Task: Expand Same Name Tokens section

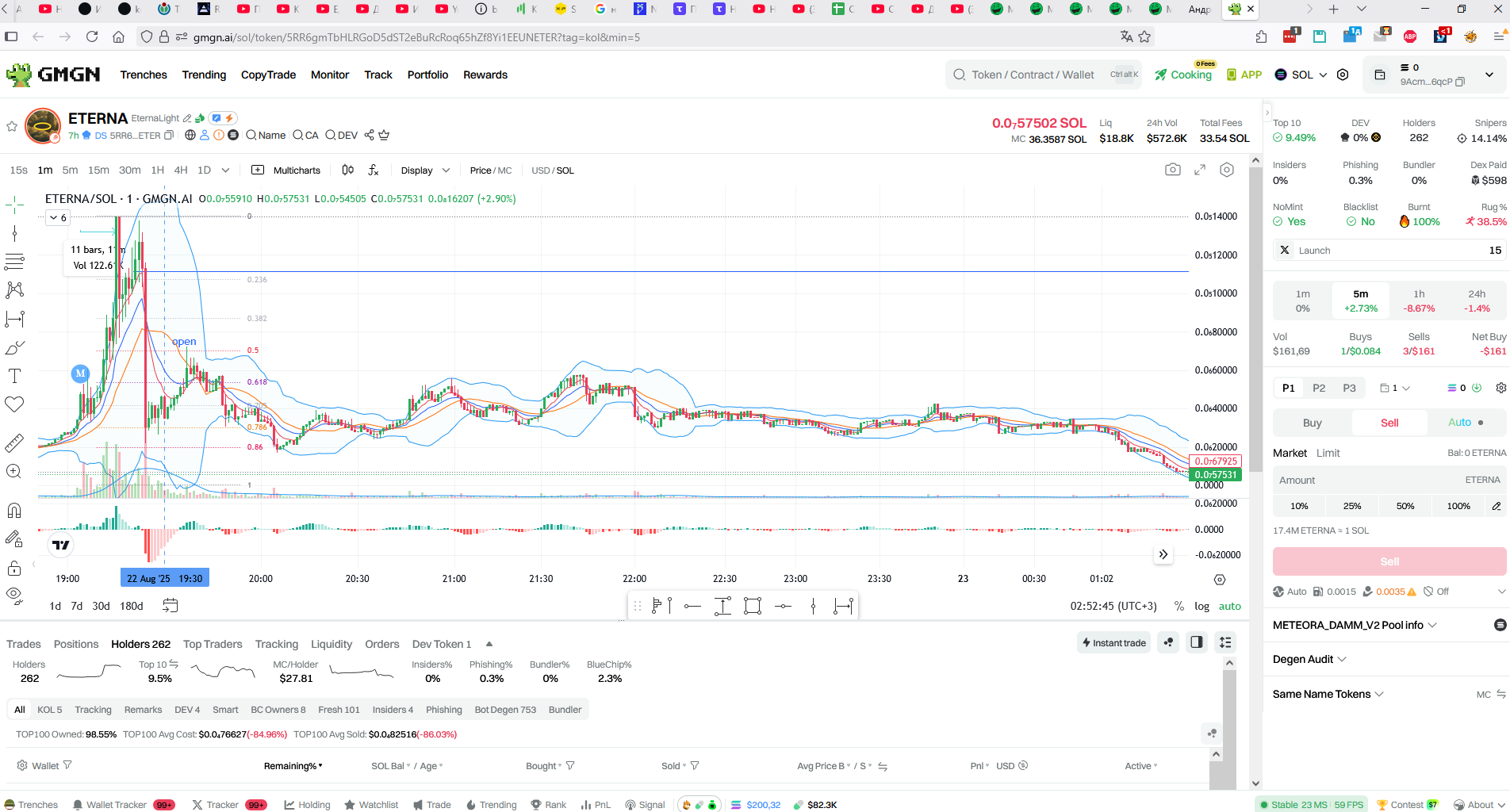Action: point(1328,694)
